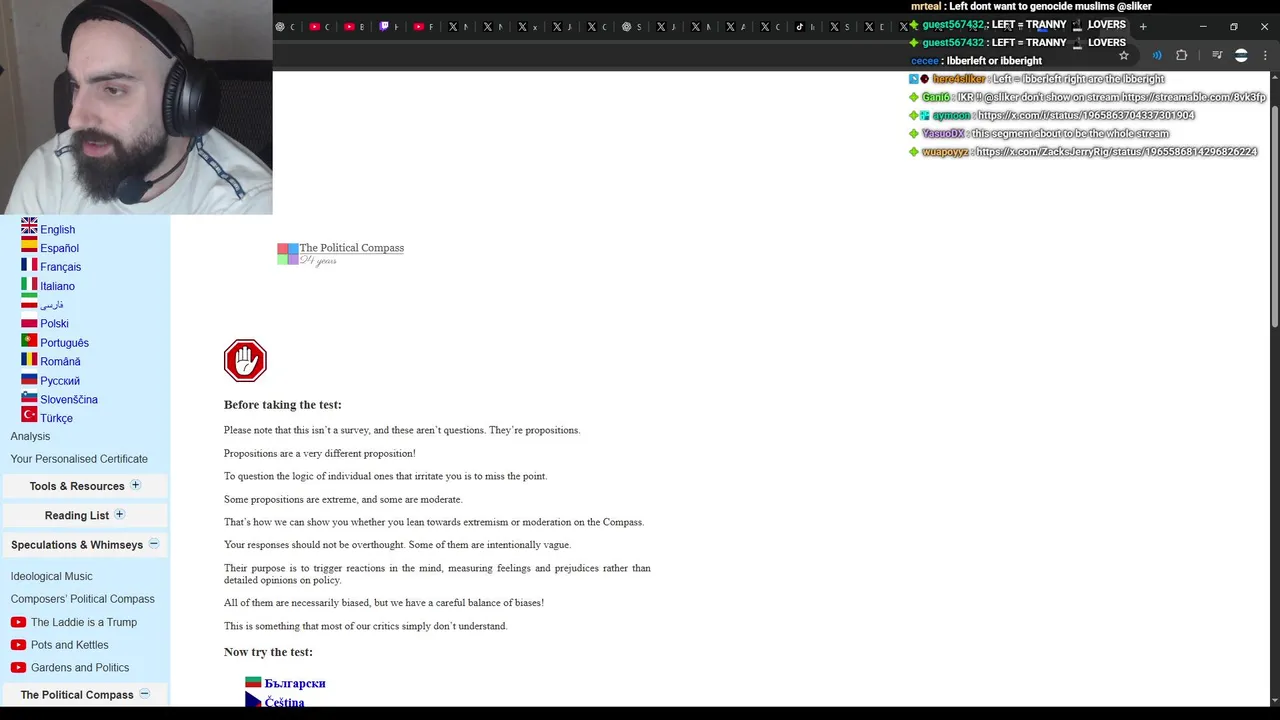Switch to the YouTube tab labeled B
Image resolution: width=1280 pixels, height=720 pixels.
click(x=354, y=27)
